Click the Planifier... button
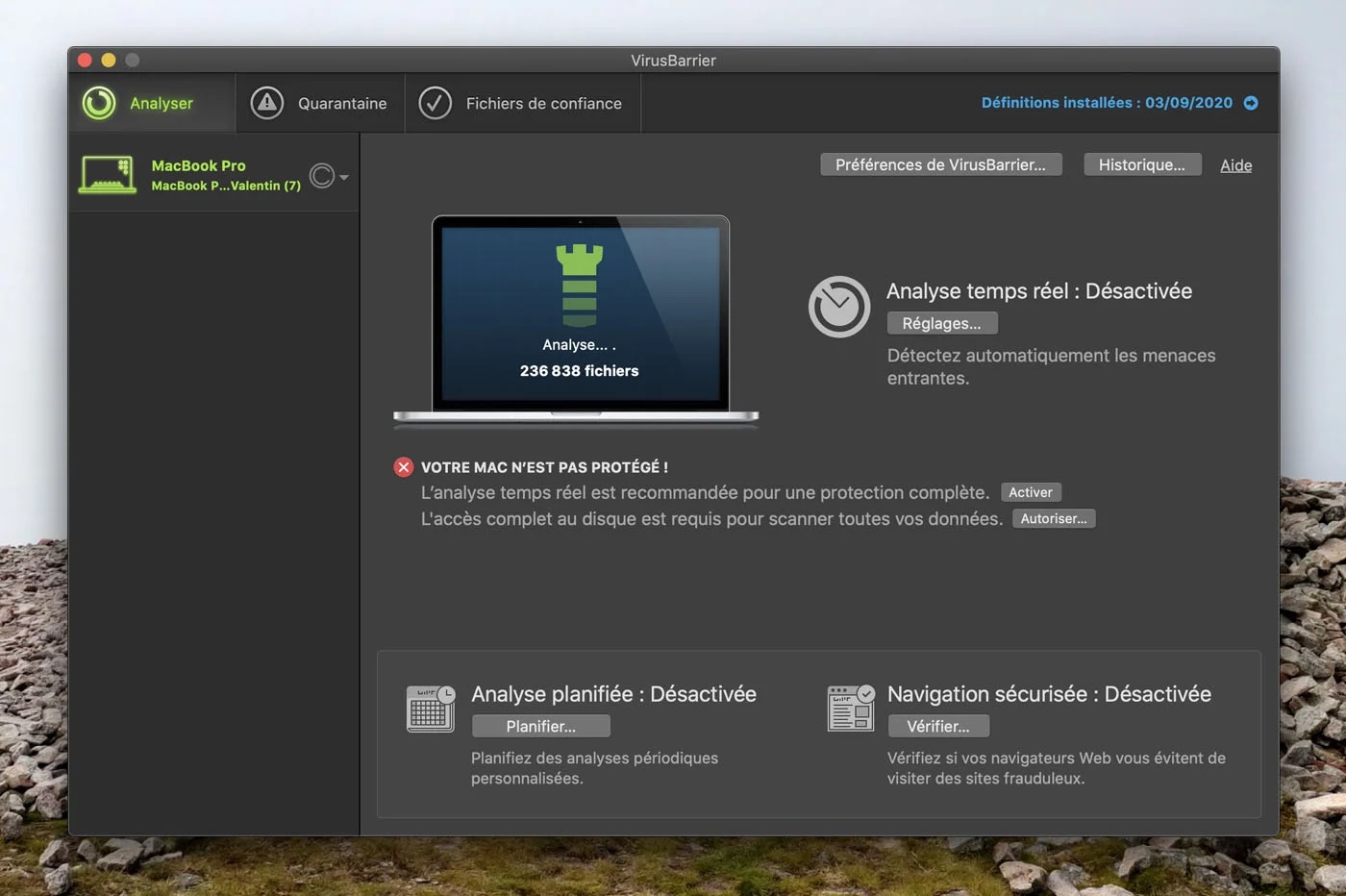The height and width of the screenshot is (896, 1346). [541, 726]
